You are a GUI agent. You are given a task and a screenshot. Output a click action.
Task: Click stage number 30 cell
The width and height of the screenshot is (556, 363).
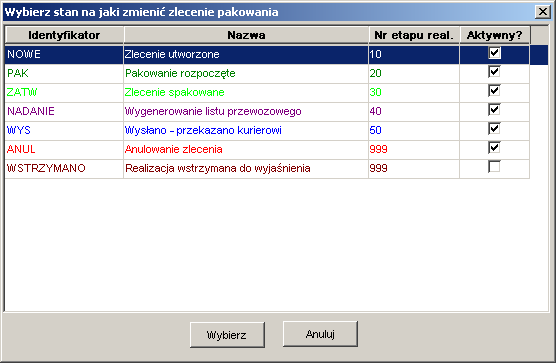click(414, 93)
